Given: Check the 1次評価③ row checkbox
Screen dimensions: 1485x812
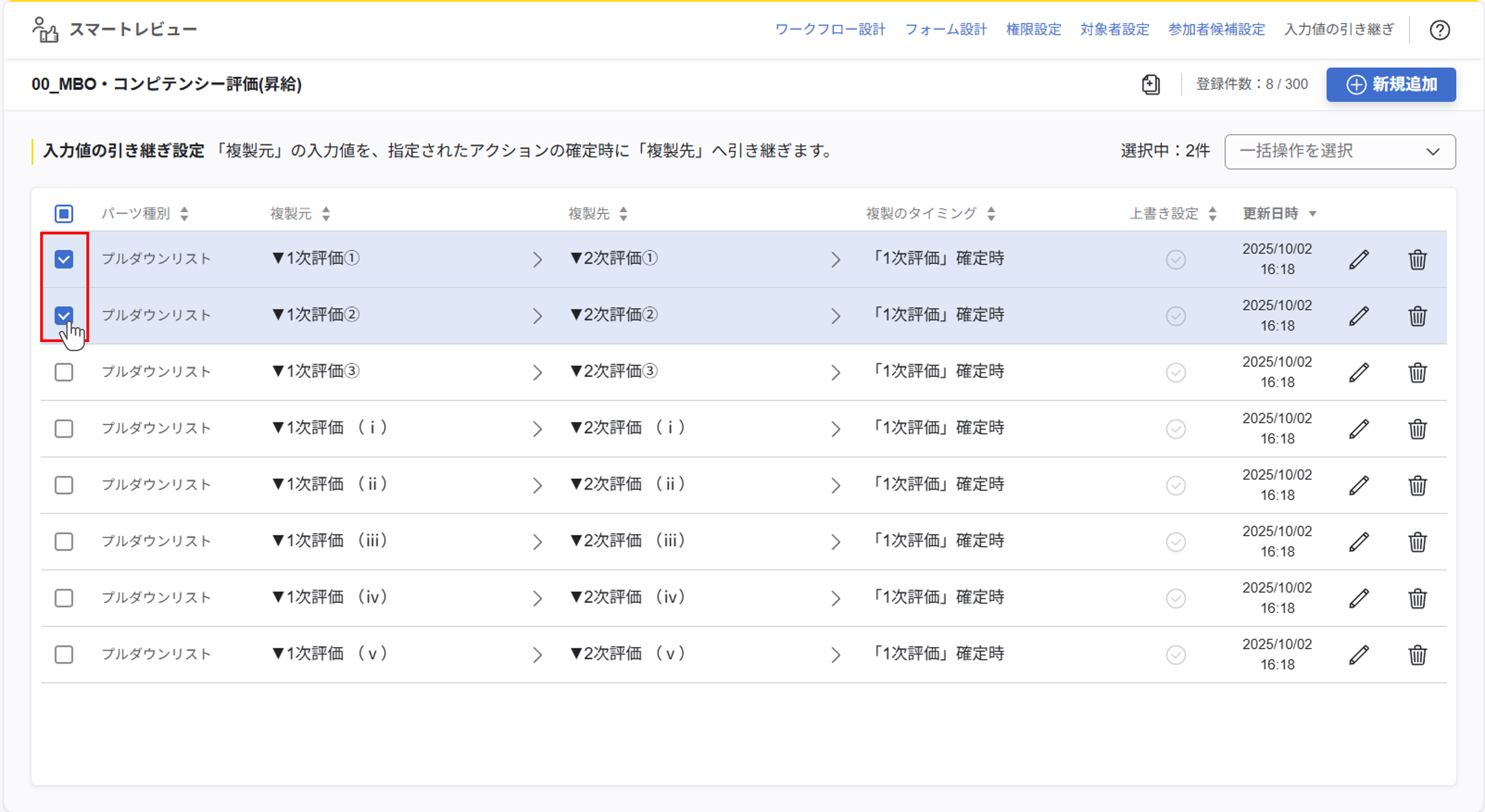Looking at the screenshot, I should [64, 372].
